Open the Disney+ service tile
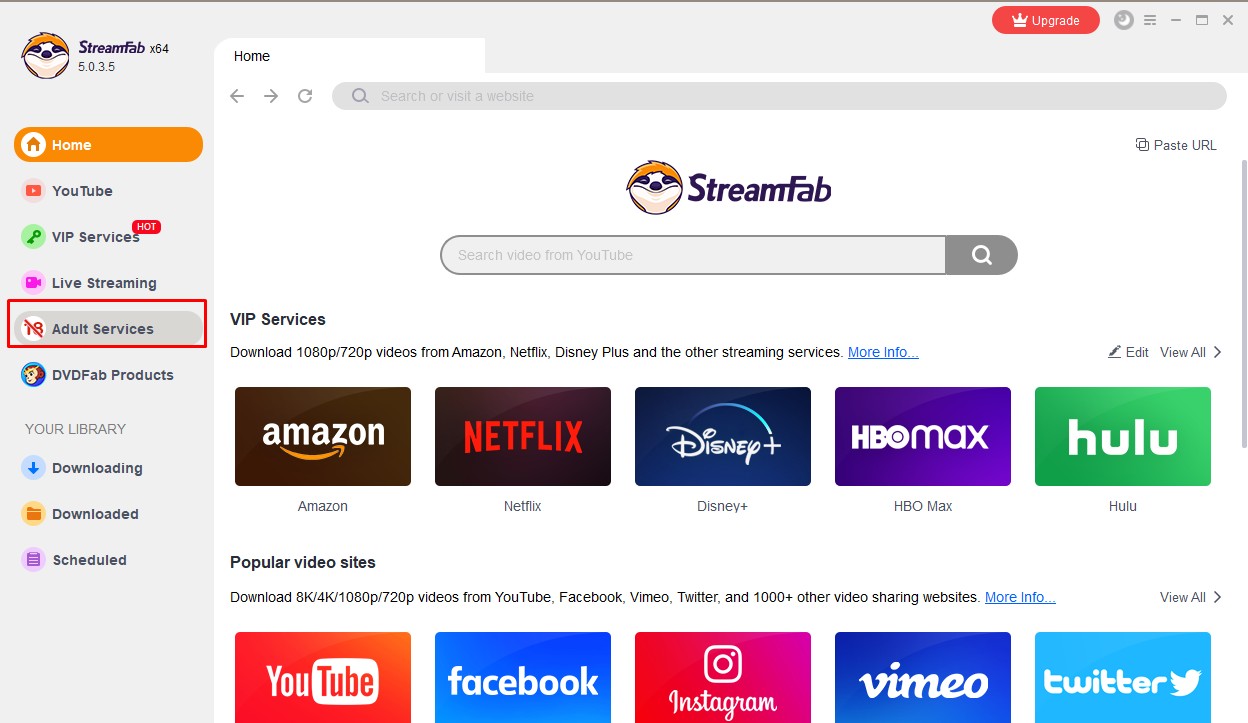This screenshot has width=1248, height=723. coord(722,437)
